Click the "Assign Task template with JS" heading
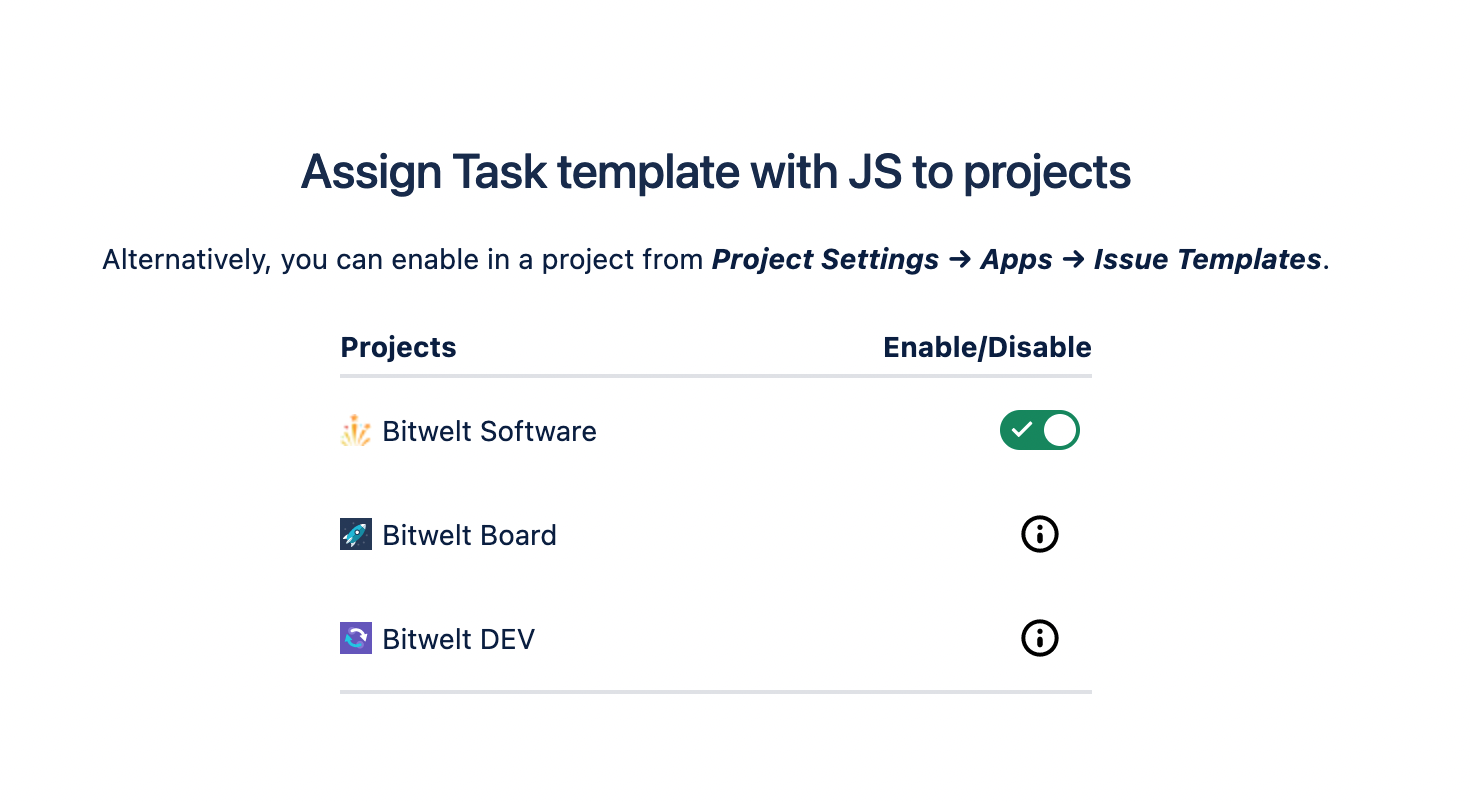 pyautogui.click(x=715, y=172)
